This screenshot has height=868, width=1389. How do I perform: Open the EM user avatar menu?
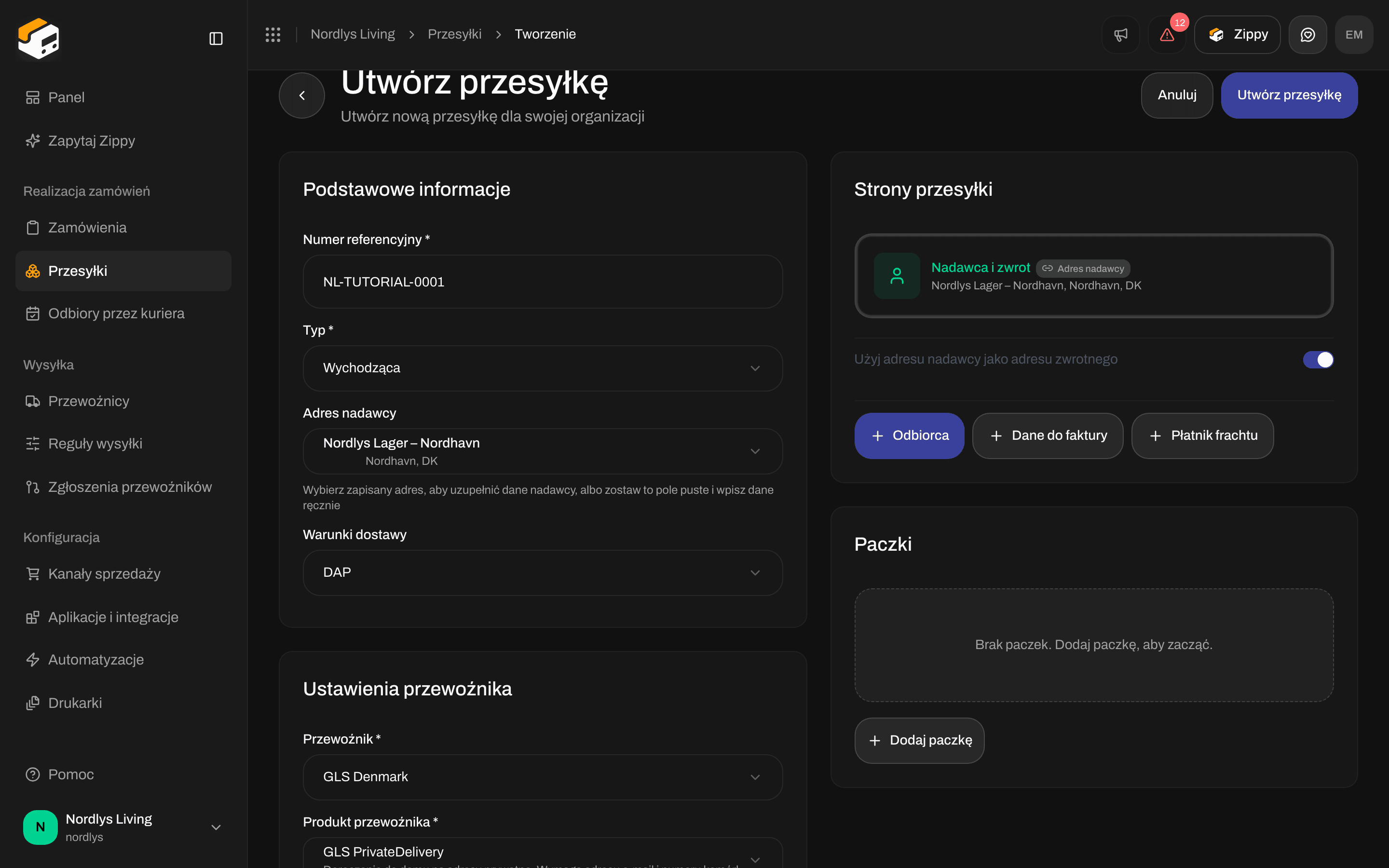1354,34
